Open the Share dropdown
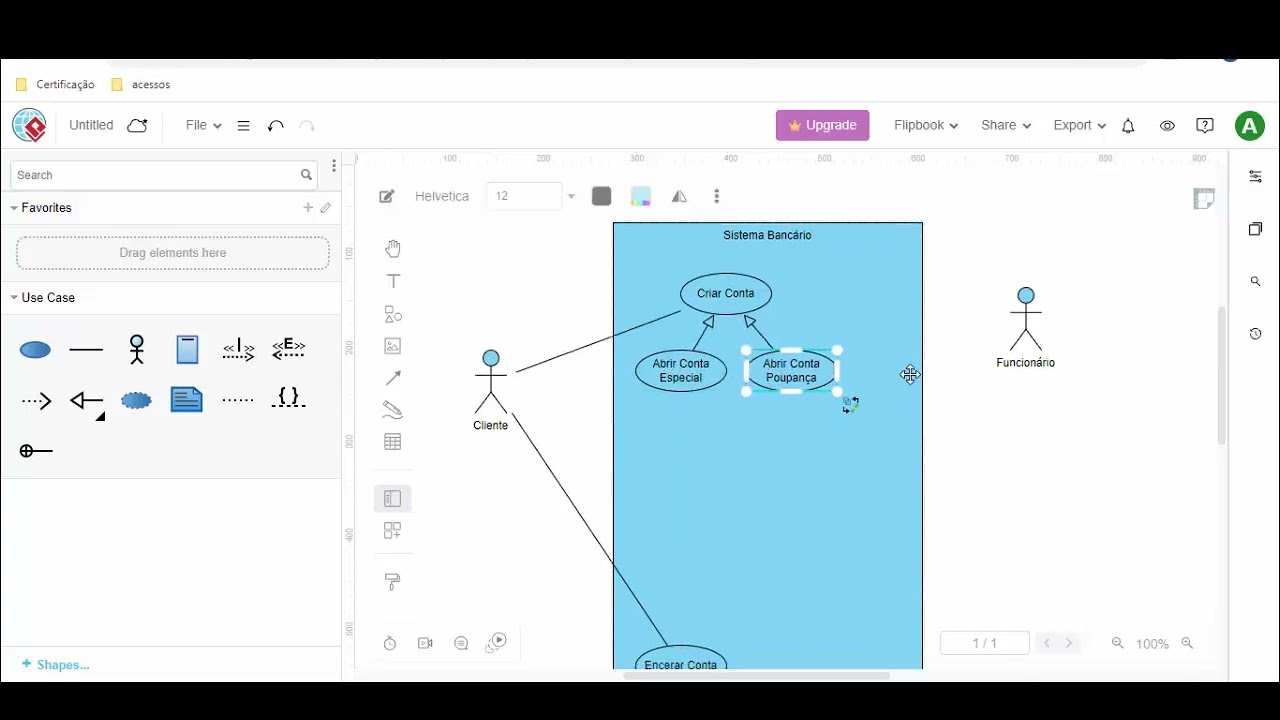This screenshot has height=720, width=1280. click(1006, 125)
